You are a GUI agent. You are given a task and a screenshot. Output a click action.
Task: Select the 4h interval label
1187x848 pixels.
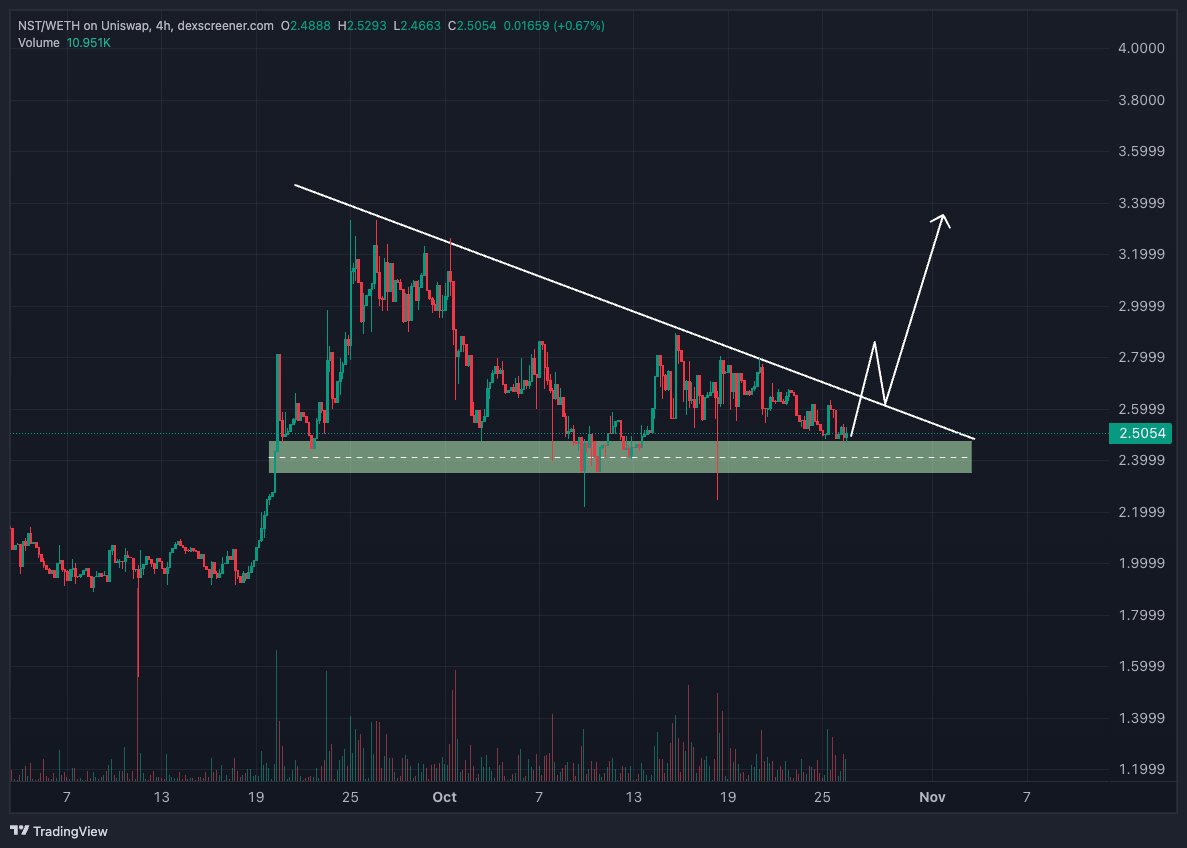coord(163,26)
